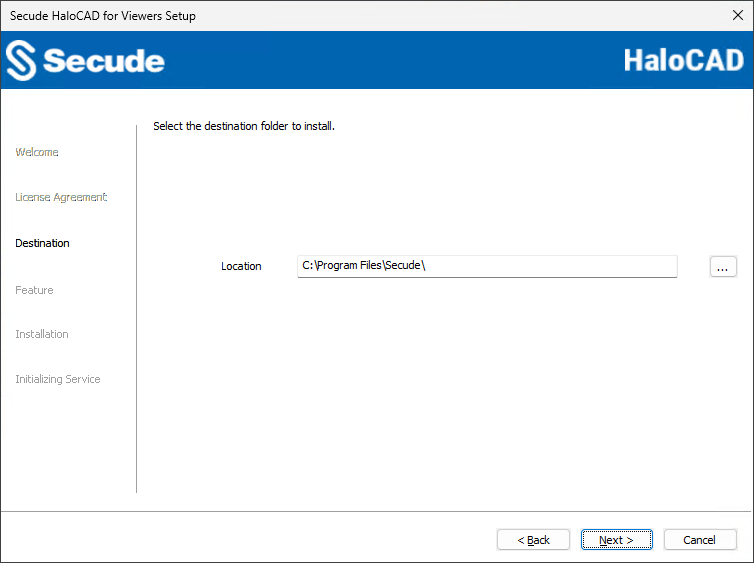
Task: Cancel the HaloCAD setup
Action: pyautogui.click(x=699, y=540)
